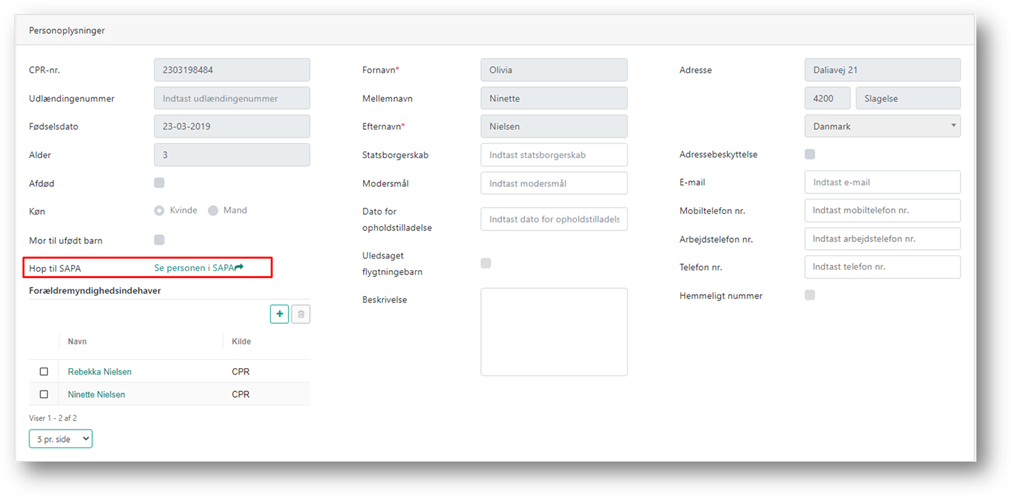This screenshot has height=497, width=1011.
Task: Open the Danmark country dropdown
Action: pyautogui.click(x=882, y=126)
